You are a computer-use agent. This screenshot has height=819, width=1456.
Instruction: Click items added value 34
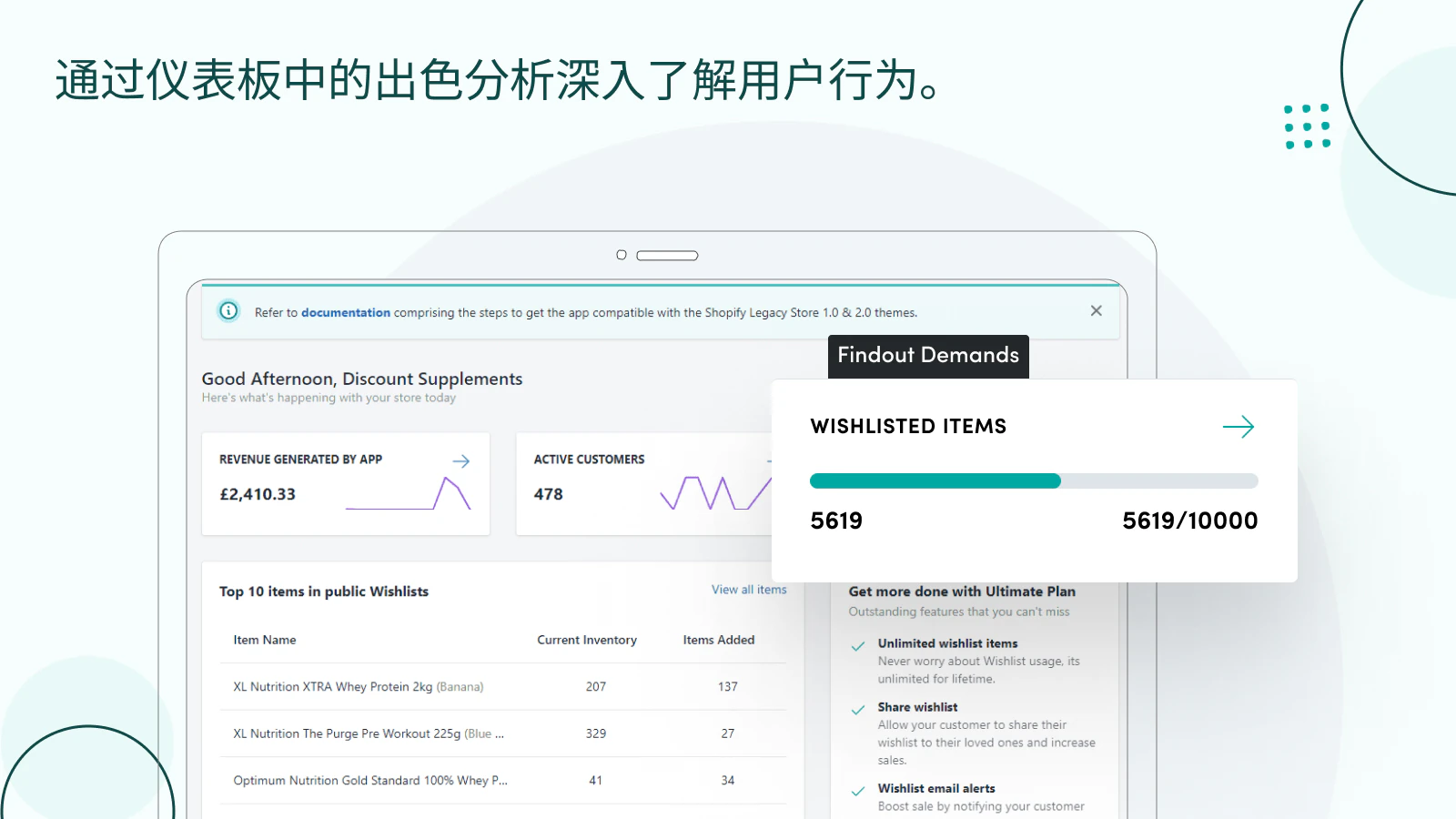(728, 781)
